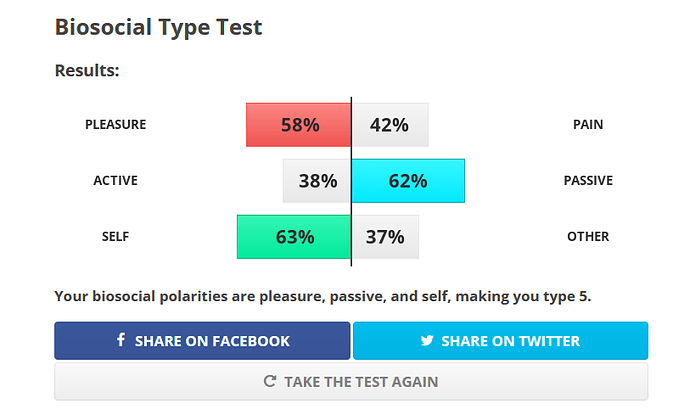Click the PASSIVE label
The width and height of the screenshot is (690, 409).
click(588, 181)
